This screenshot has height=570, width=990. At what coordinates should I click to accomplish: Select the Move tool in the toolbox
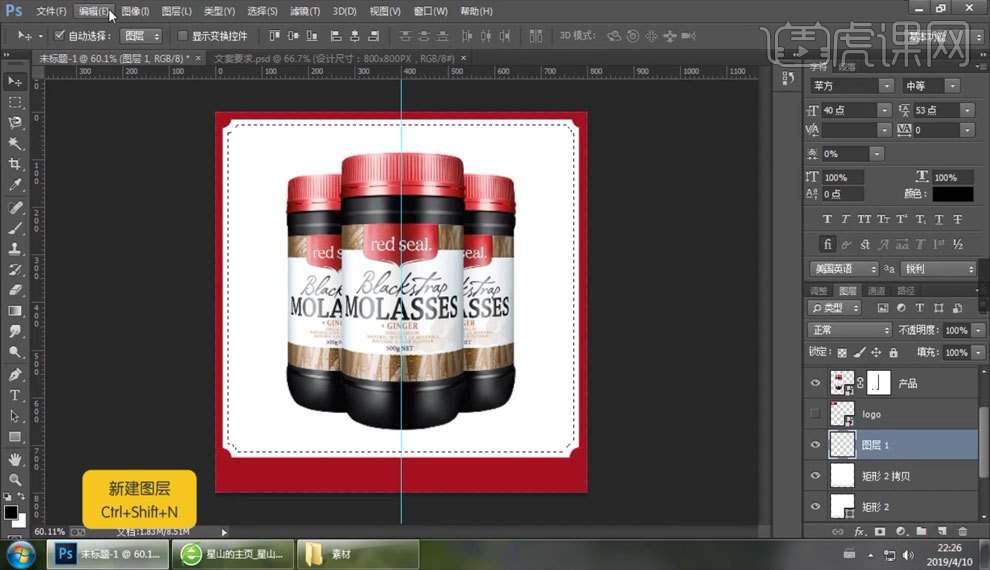point(15,81)
